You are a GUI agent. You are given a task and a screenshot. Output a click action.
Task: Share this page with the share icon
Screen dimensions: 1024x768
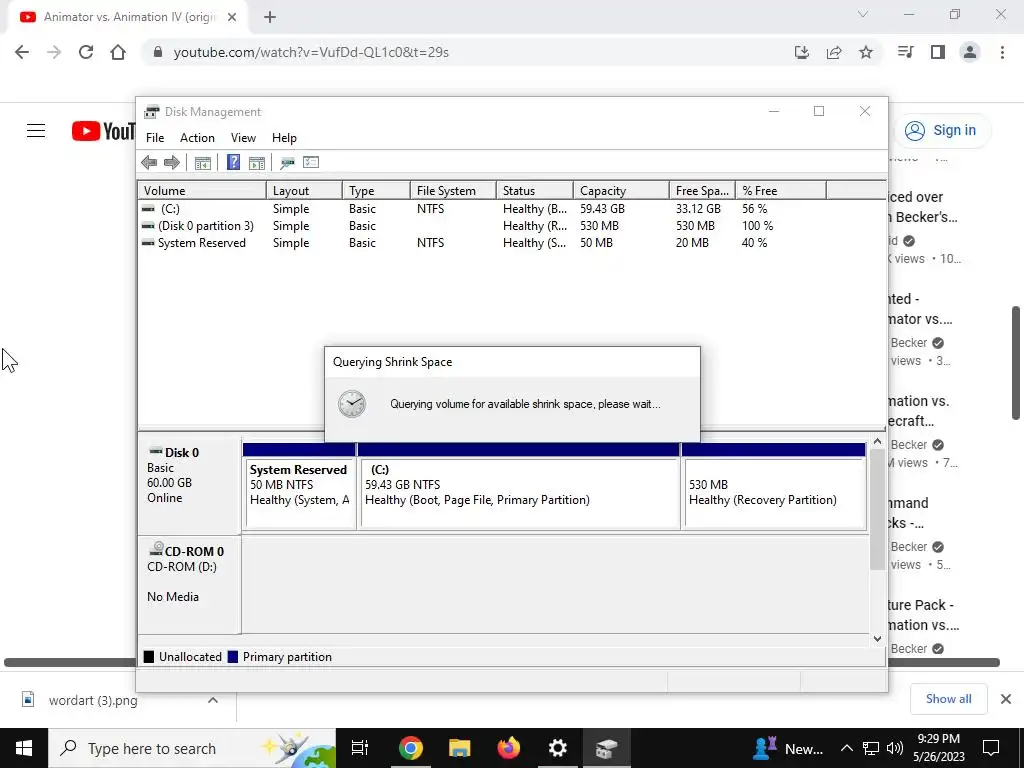834,52
